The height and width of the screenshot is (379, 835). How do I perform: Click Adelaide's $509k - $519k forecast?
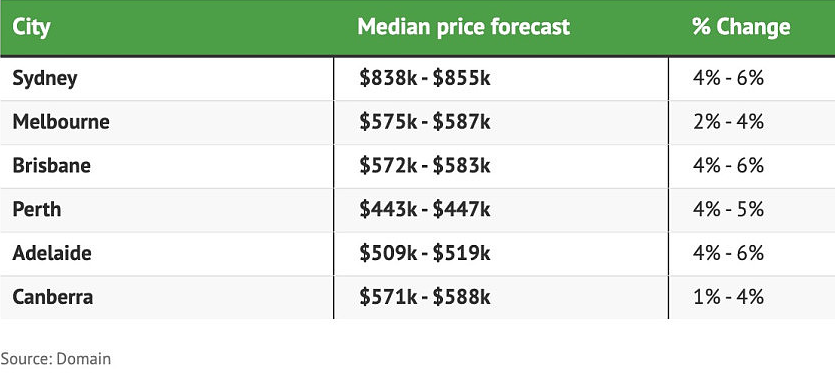[x=424, y=253]
